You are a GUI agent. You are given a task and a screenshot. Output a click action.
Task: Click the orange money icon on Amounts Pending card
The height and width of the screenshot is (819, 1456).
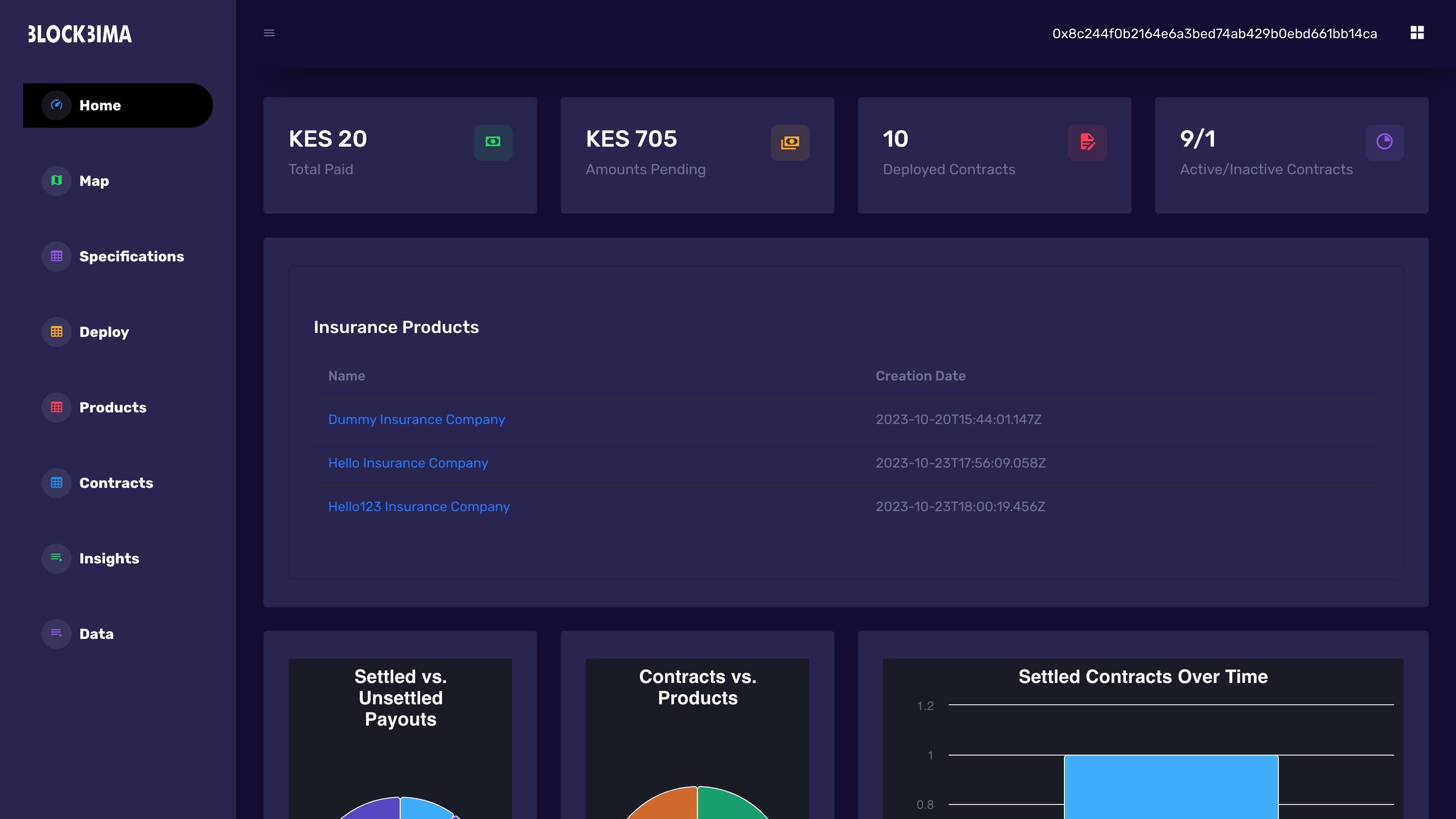point(789,142)
